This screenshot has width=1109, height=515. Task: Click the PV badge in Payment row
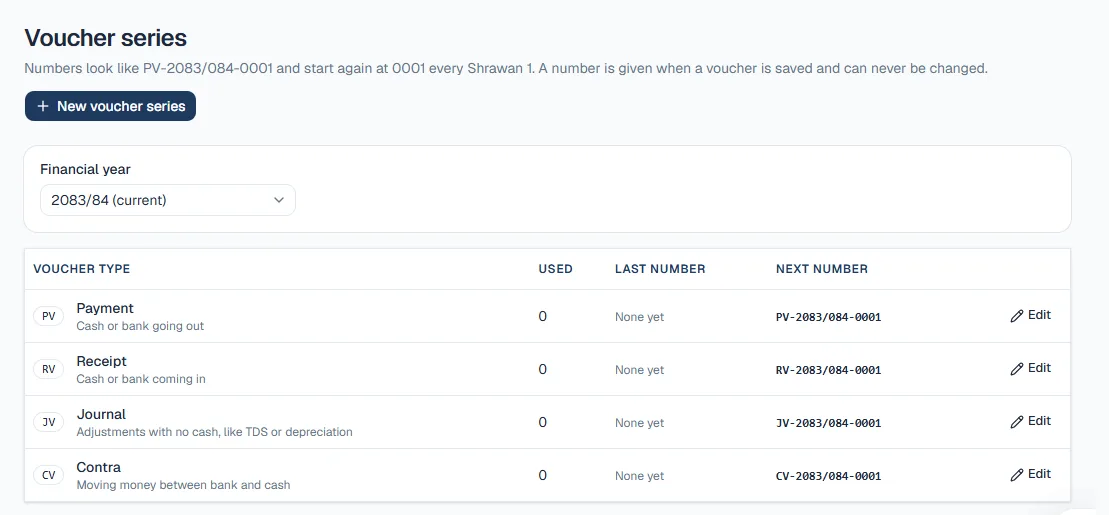coord(49,316)
